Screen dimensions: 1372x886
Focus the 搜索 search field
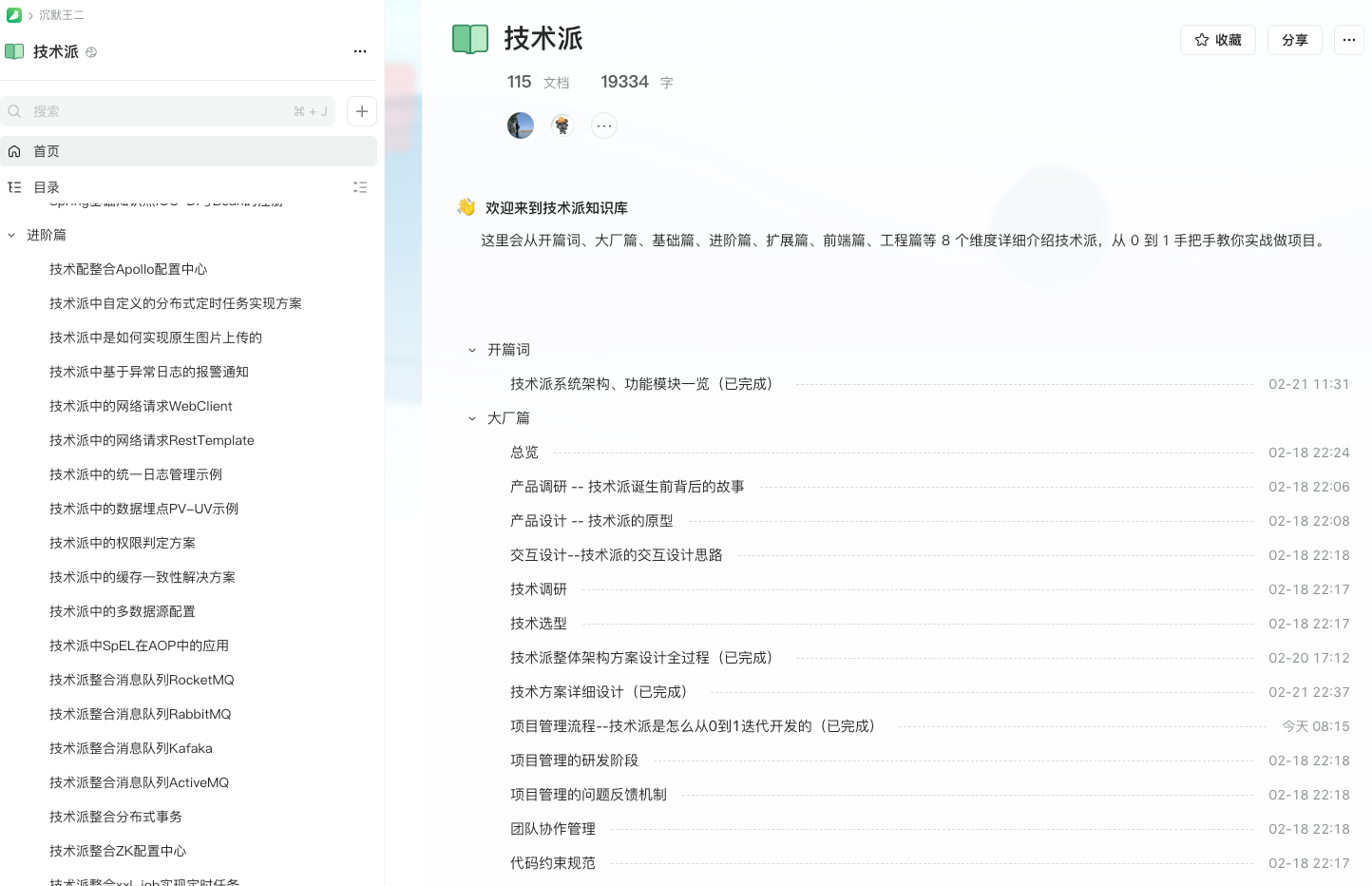coord(167,111)
